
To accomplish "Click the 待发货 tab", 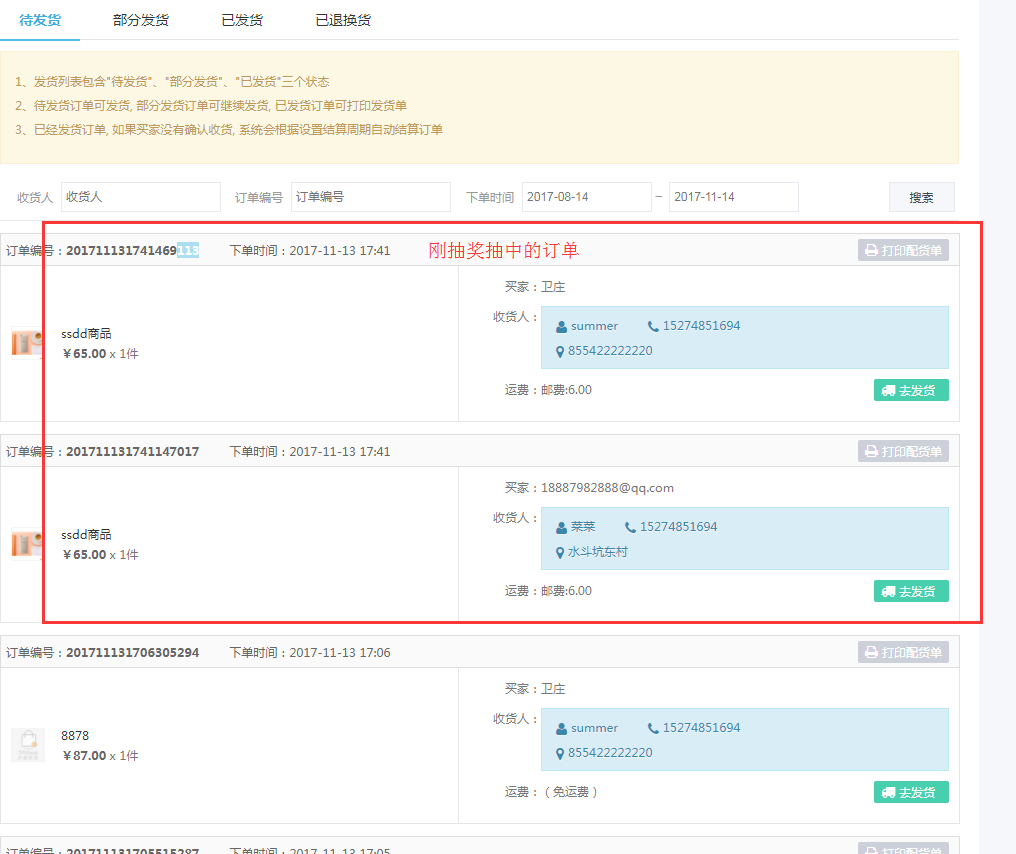I will point(40,20).
